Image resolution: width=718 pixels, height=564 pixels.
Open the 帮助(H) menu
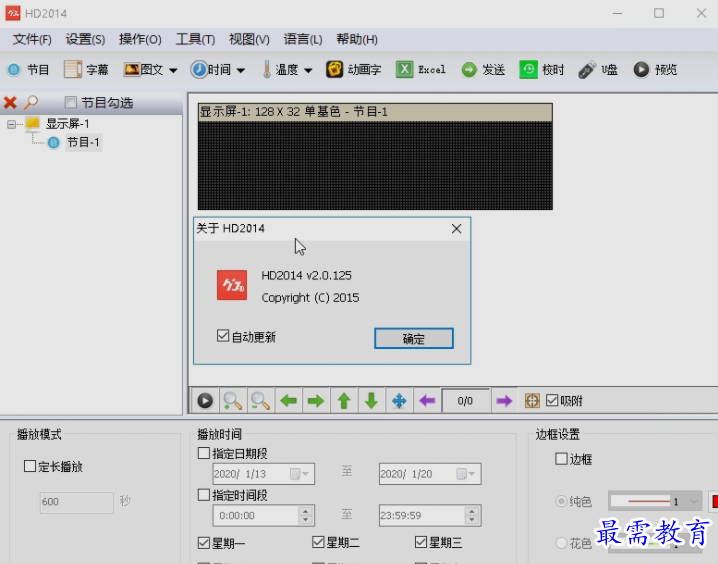[357, 39]
